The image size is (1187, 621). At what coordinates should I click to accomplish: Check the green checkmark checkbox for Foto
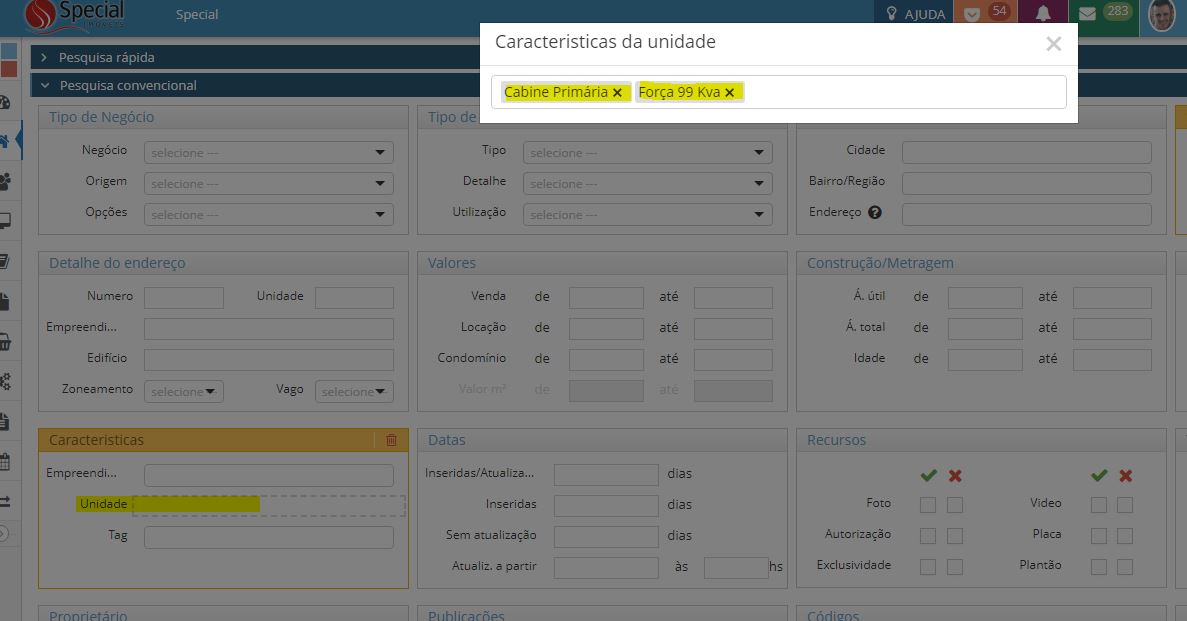pos(928,504)
